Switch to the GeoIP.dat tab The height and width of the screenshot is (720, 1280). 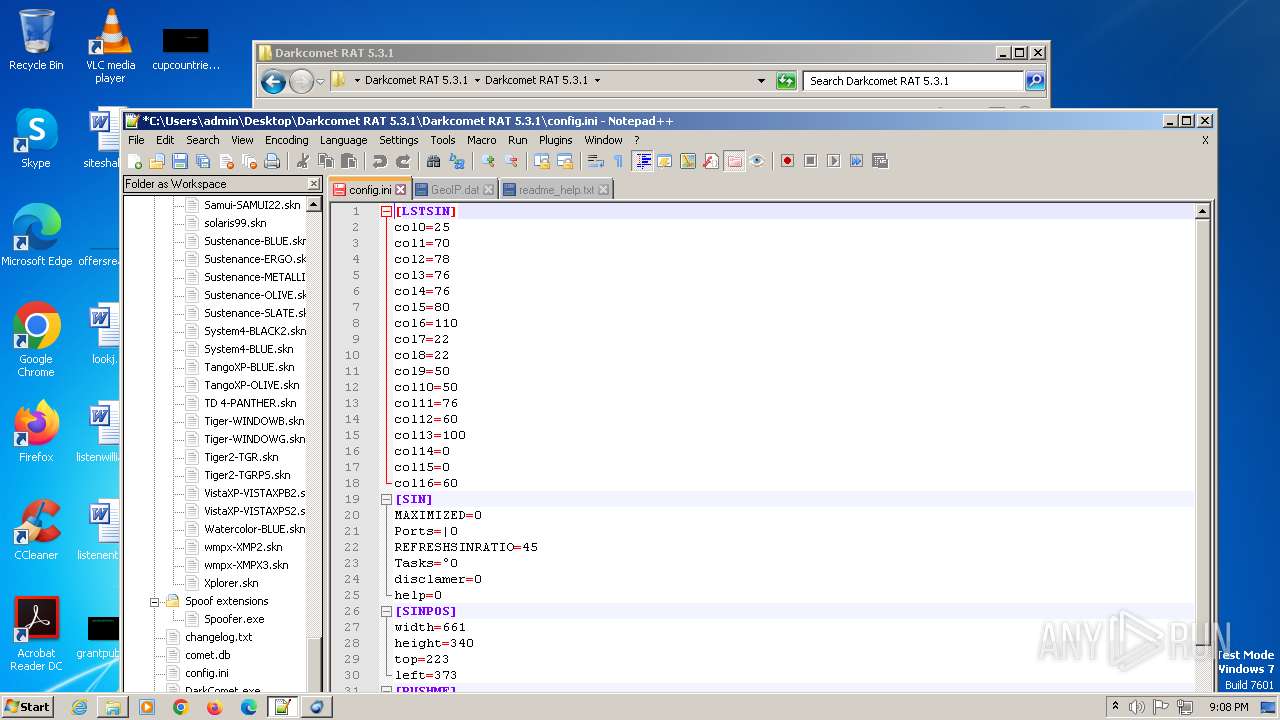(454, 189)
